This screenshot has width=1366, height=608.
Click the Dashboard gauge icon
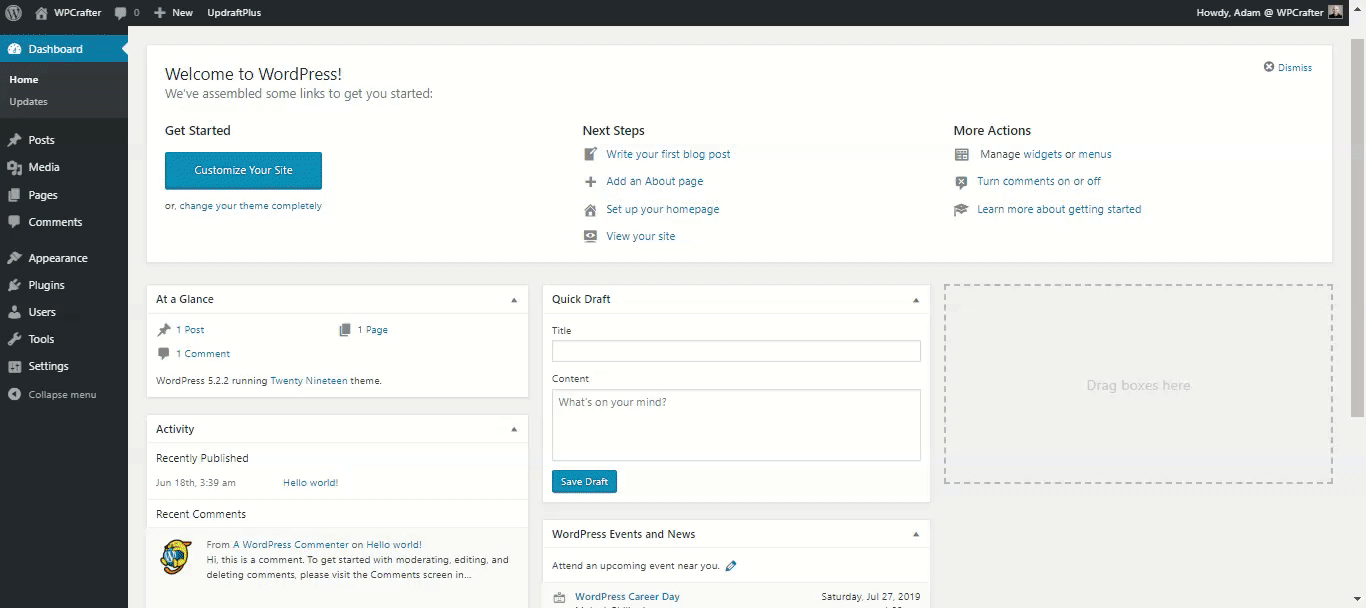(x=14, y=49)
